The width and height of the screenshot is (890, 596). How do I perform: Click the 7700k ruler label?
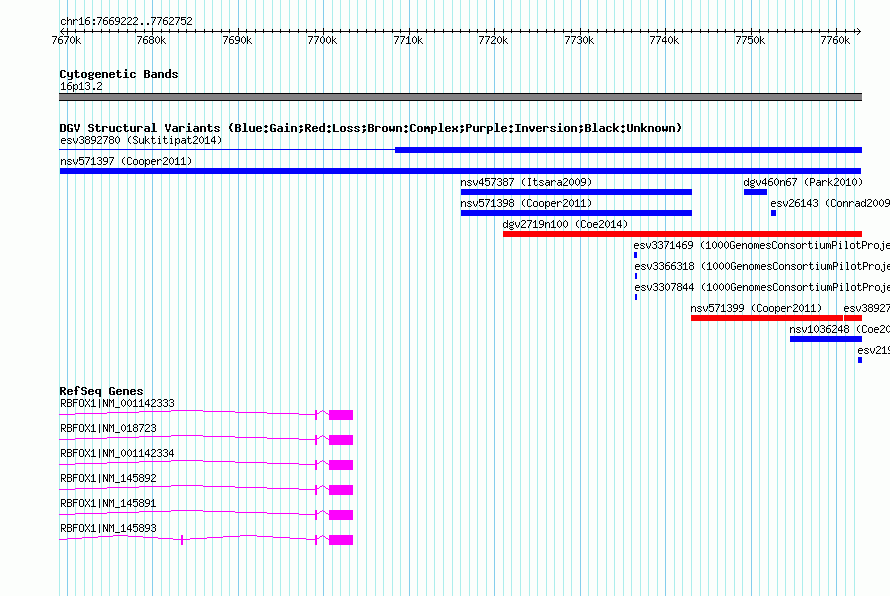pyautogui.click(x=322, y=40)
